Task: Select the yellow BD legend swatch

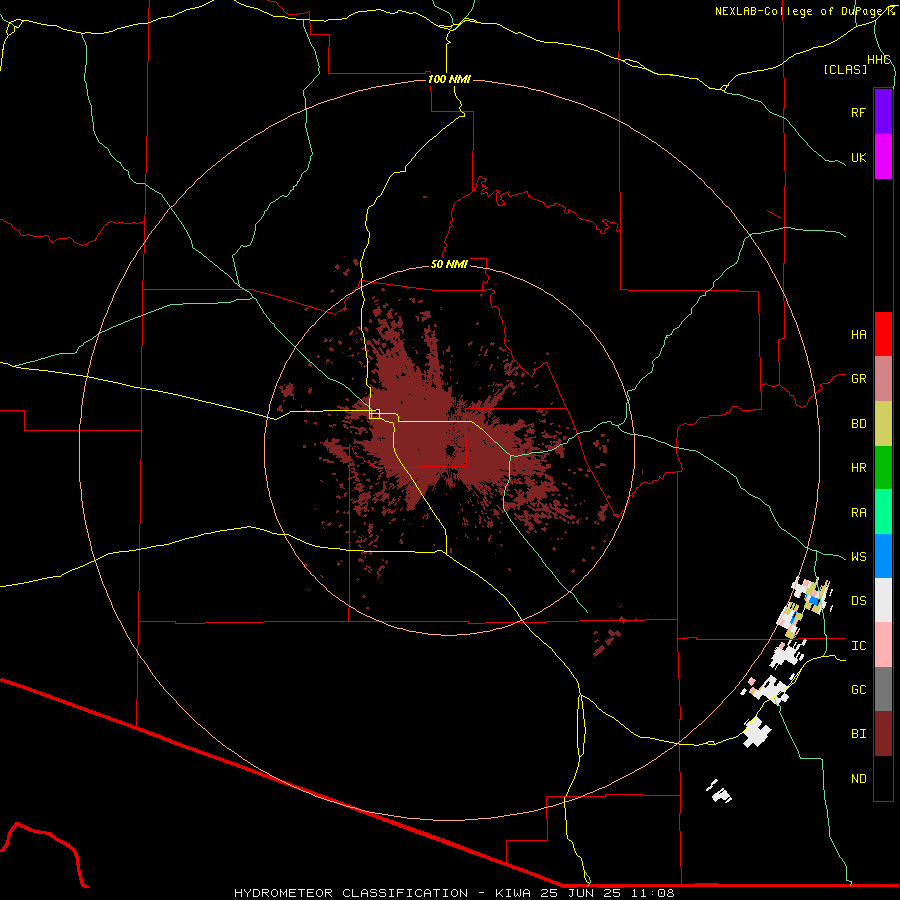Action: pyautogui.click(x=883, y=424)
